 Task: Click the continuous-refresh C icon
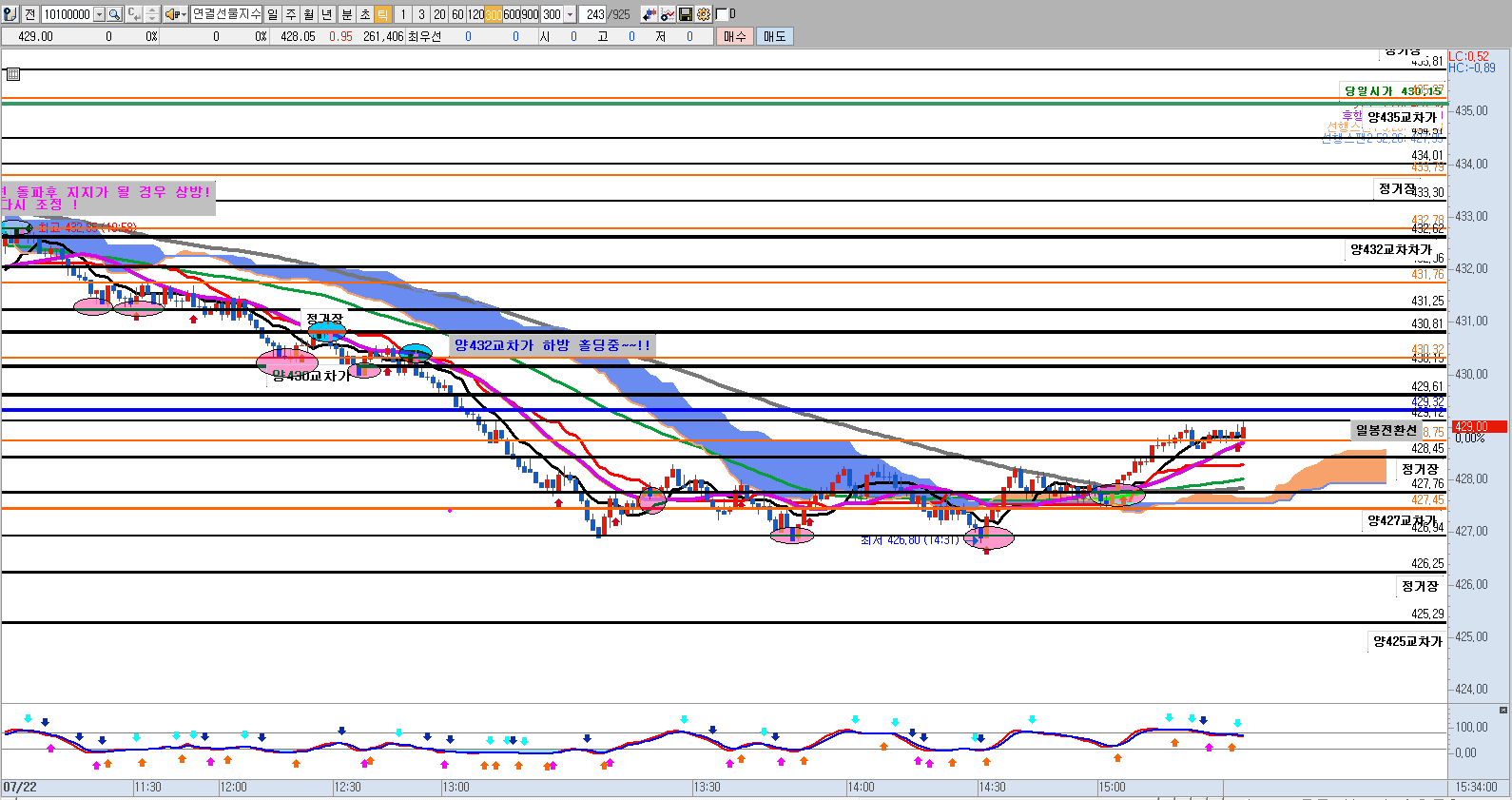[x=134, y=14]
